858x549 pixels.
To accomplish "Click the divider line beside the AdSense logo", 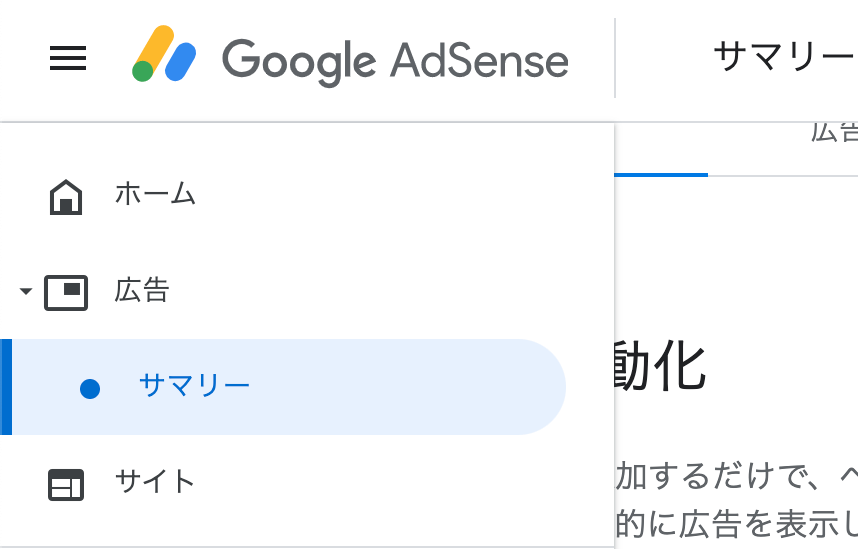I will pos(615,58).
